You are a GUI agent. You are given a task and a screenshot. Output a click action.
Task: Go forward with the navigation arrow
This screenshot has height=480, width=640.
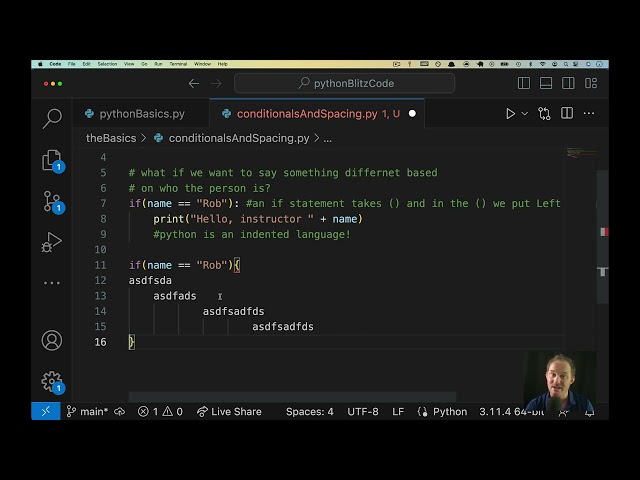pyautogui.click(x=216, y=84)
